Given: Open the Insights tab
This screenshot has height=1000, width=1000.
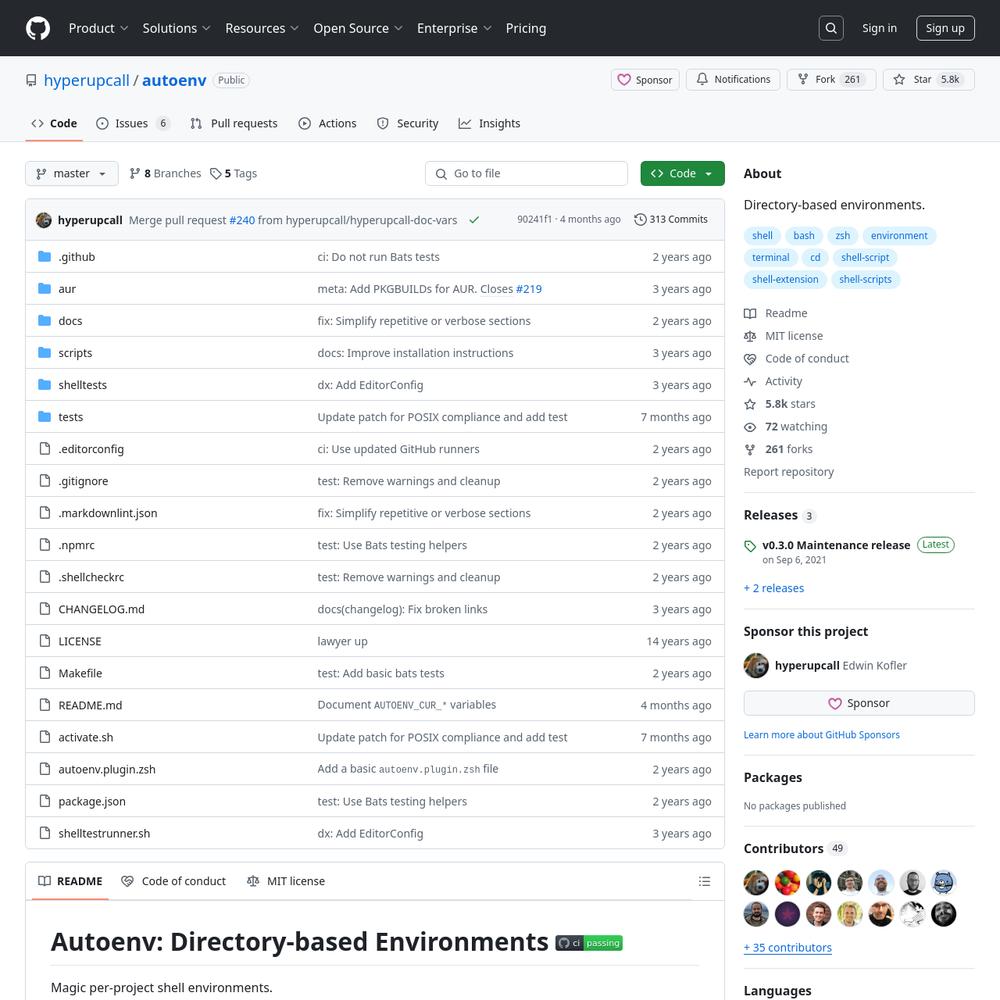Looking at the screenshot, I should [489, 124].
